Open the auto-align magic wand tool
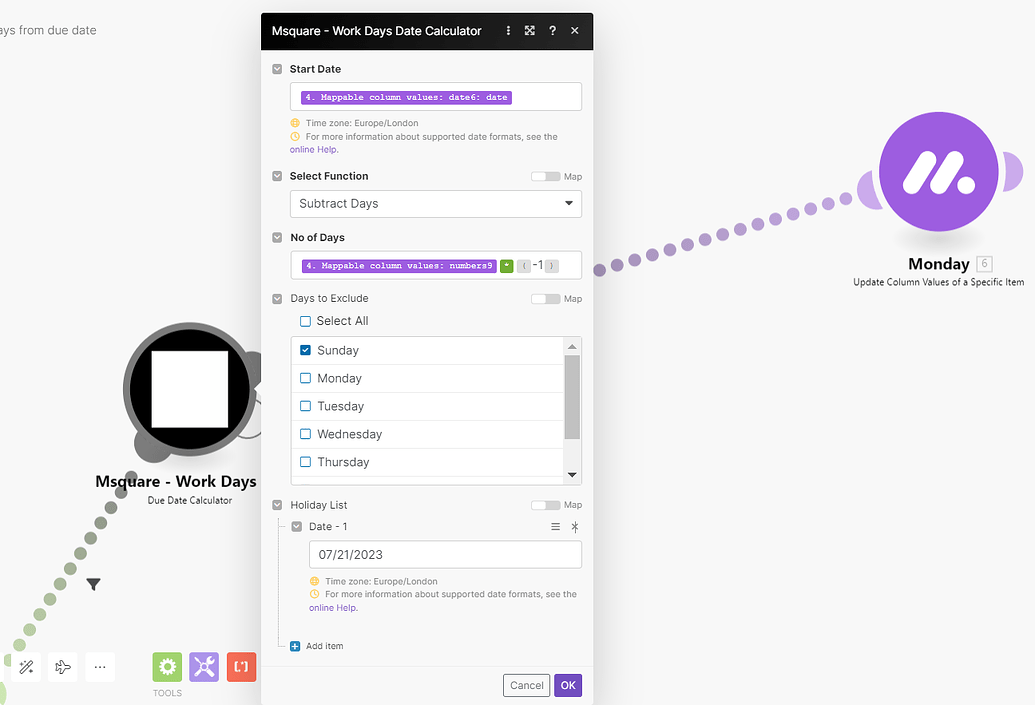Viewport: 1035px width, 705px height. point(26,667)
